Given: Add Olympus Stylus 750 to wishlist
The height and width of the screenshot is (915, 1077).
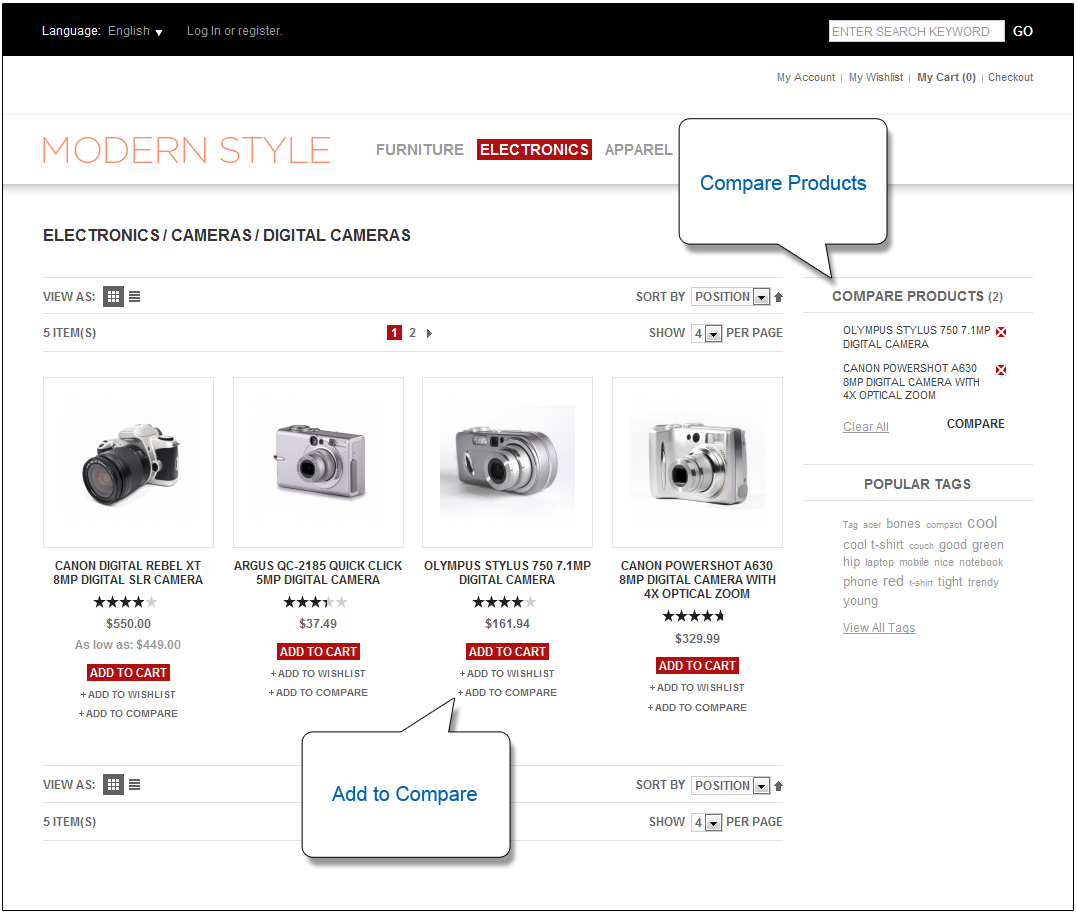Looking at the screenshot, I should pyautogui.click(x=508, y=674).
